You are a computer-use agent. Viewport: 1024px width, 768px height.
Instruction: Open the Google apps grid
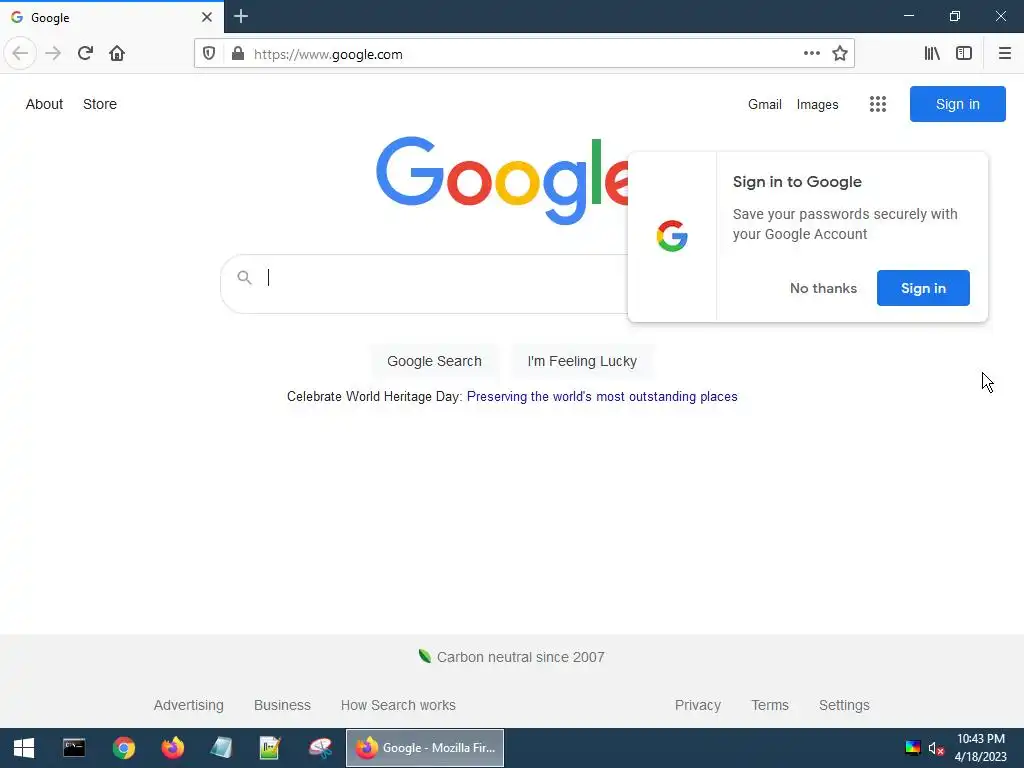(x=878, y=104)
